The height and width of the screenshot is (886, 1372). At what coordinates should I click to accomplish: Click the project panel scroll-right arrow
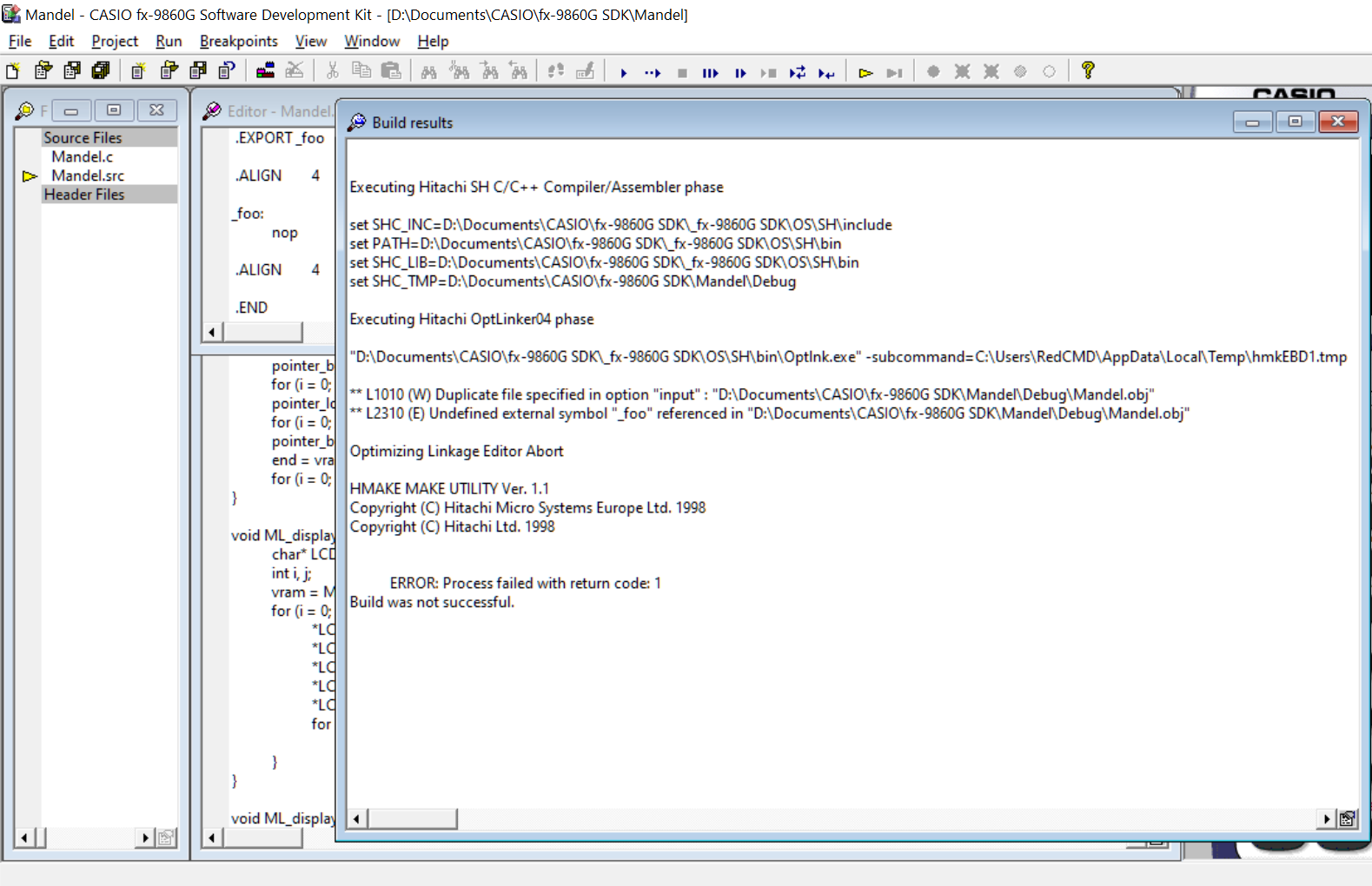pyautogui.click(x=146, y=837)
